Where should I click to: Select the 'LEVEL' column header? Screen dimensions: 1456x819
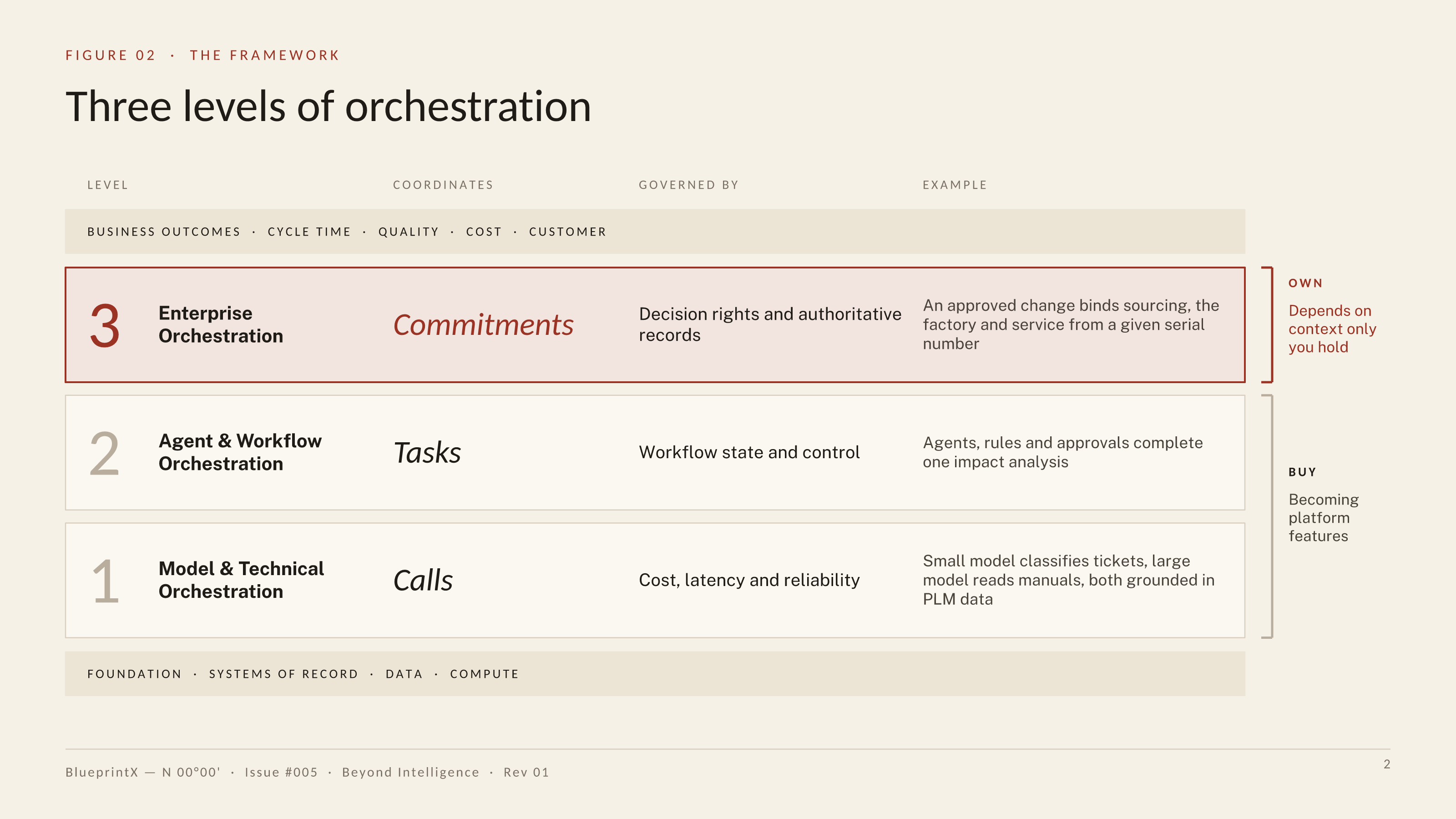pos(107,185)
